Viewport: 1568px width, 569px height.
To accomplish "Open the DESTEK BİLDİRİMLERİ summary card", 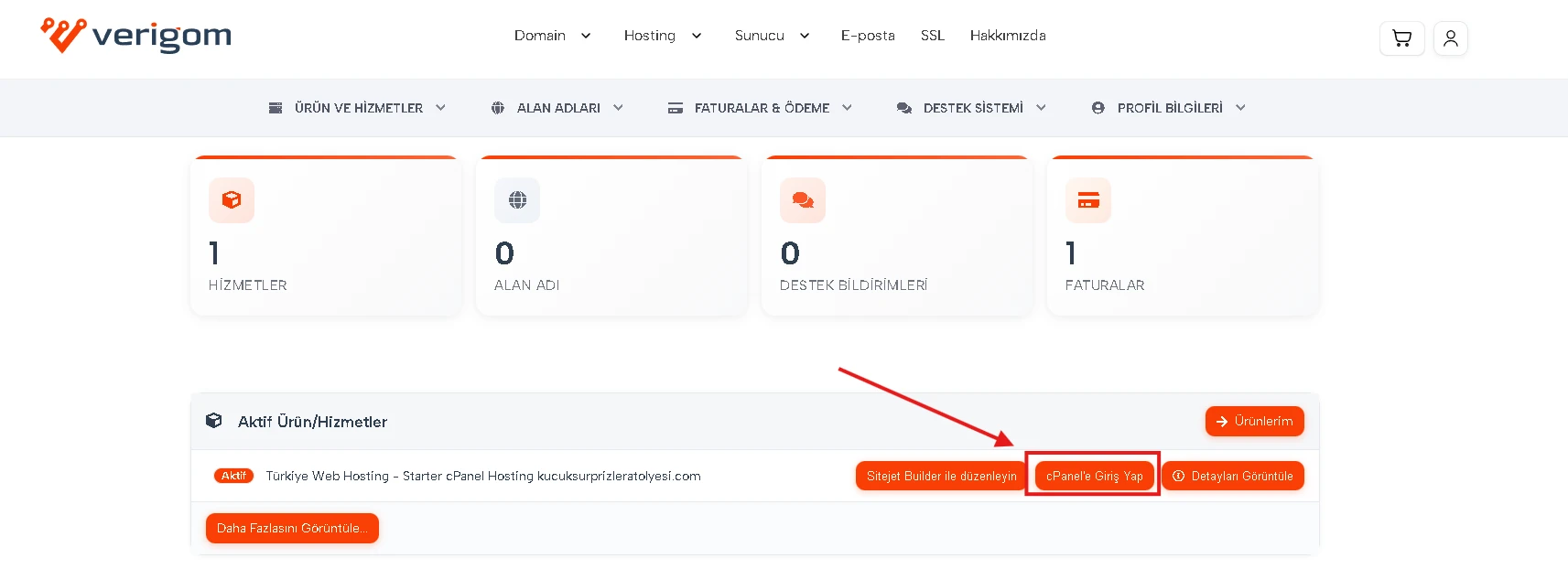I will 898,236.
